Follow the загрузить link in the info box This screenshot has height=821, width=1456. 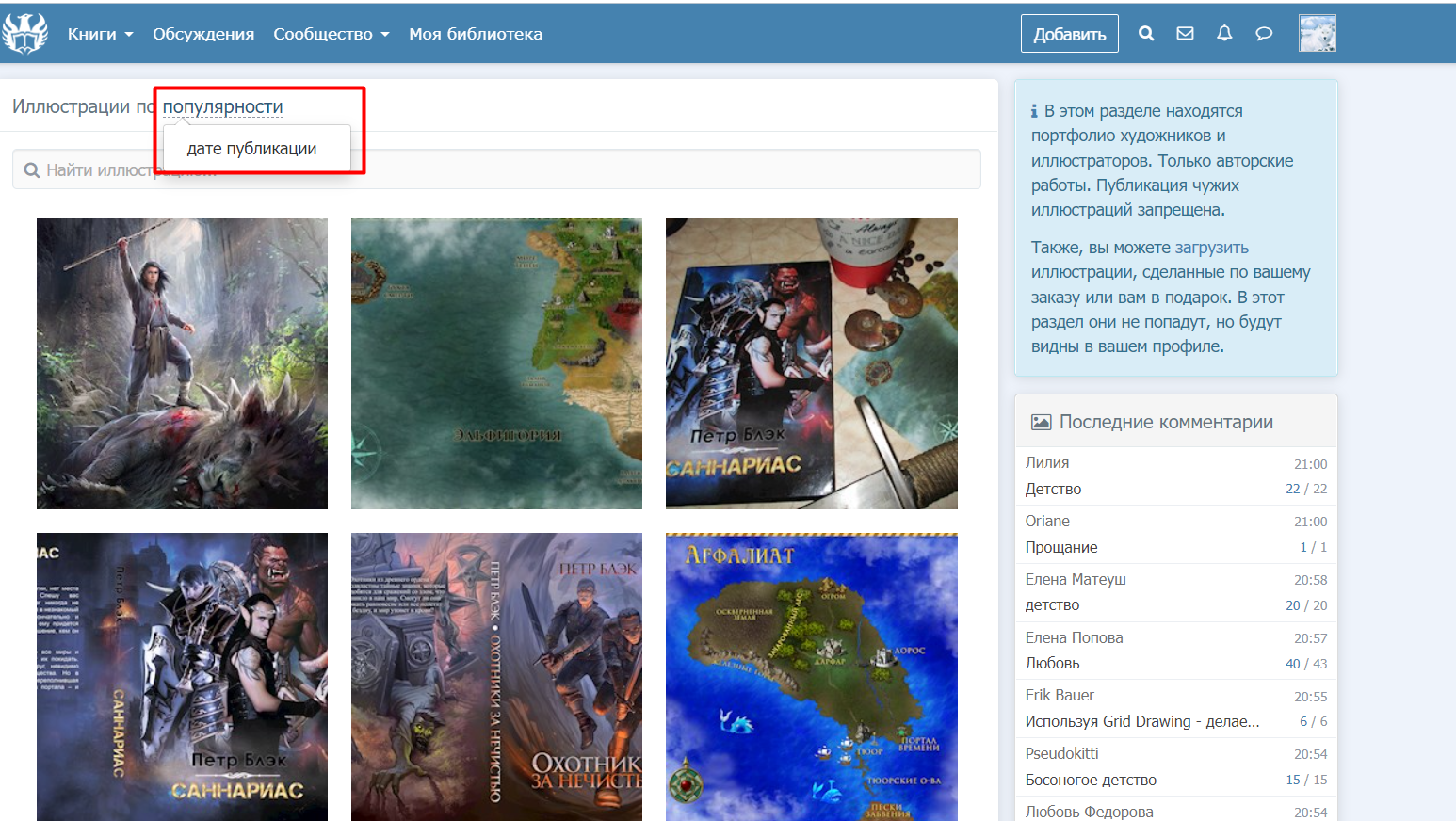click(1211, 248)
